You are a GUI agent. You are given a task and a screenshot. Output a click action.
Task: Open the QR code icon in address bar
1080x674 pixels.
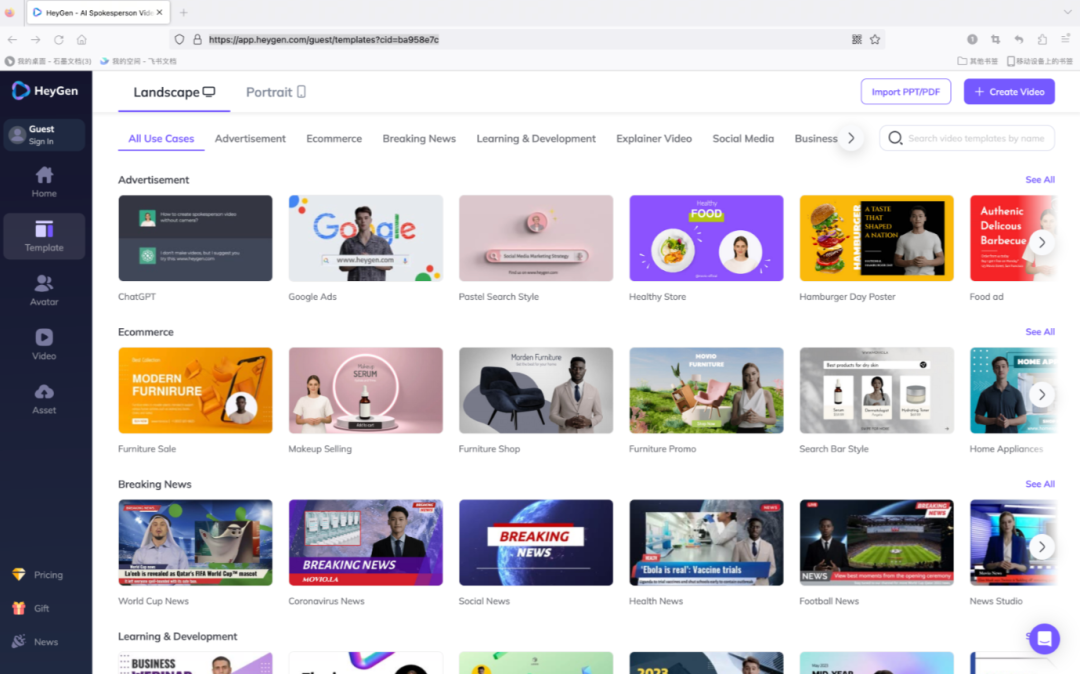856,39
